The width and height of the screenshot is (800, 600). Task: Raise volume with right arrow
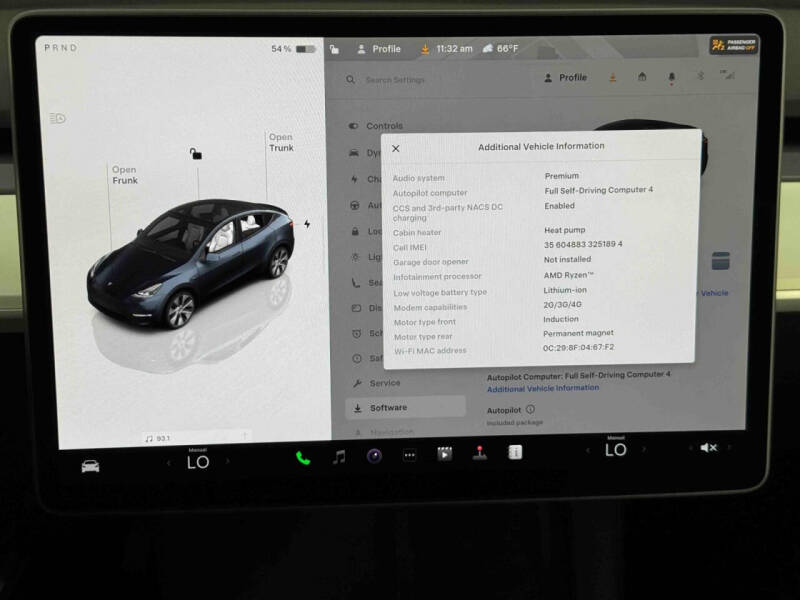point(730,447)
